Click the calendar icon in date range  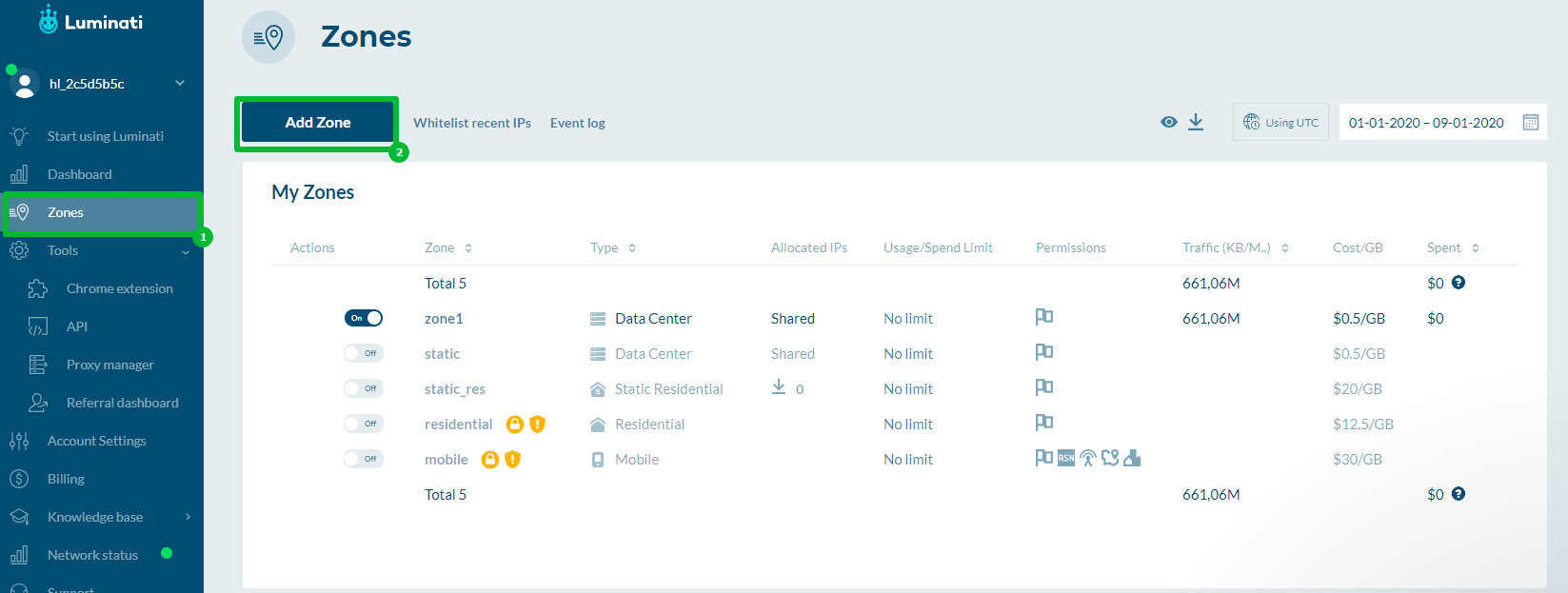tap(1530, 122)
